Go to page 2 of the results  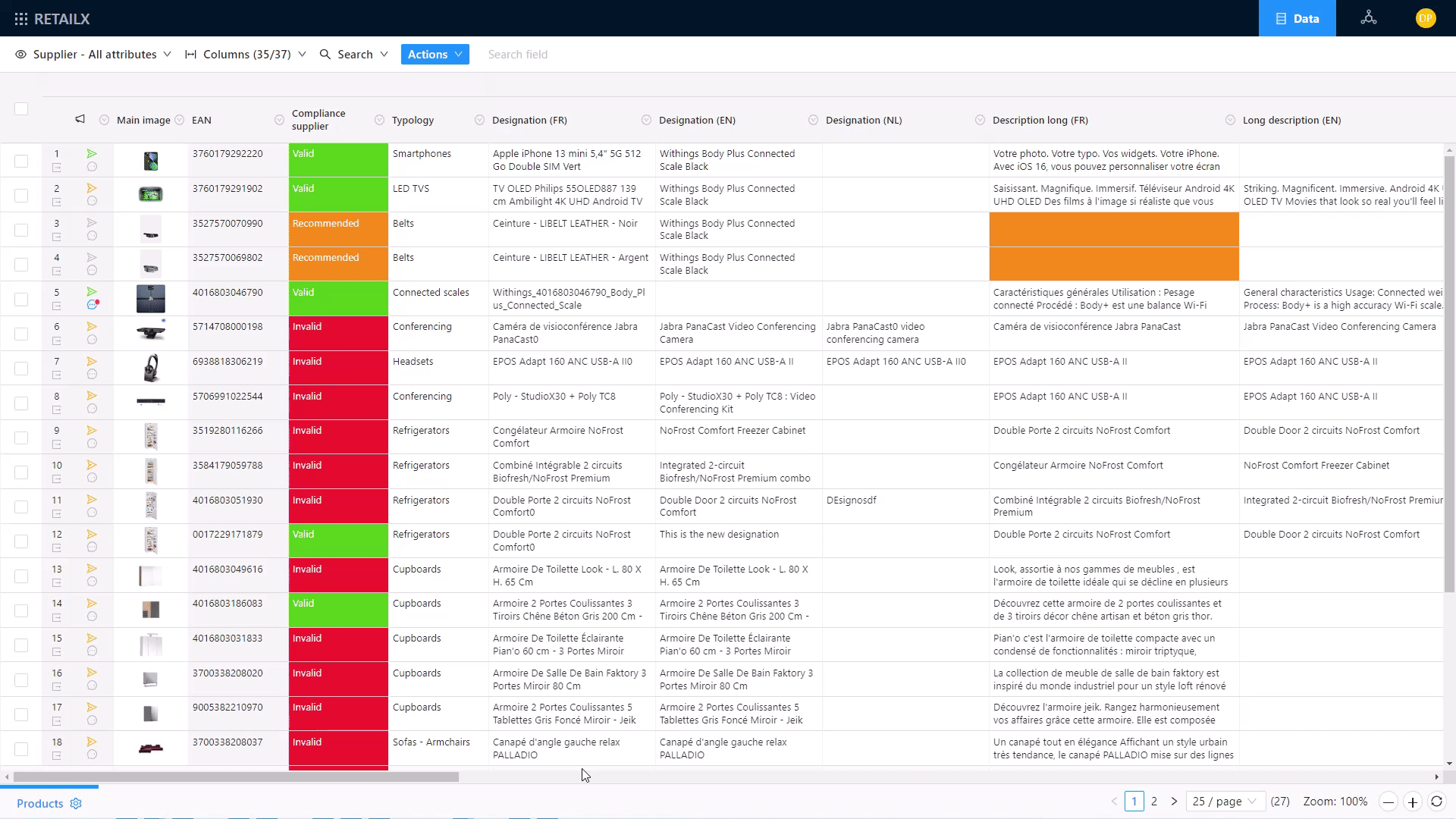1154,802
